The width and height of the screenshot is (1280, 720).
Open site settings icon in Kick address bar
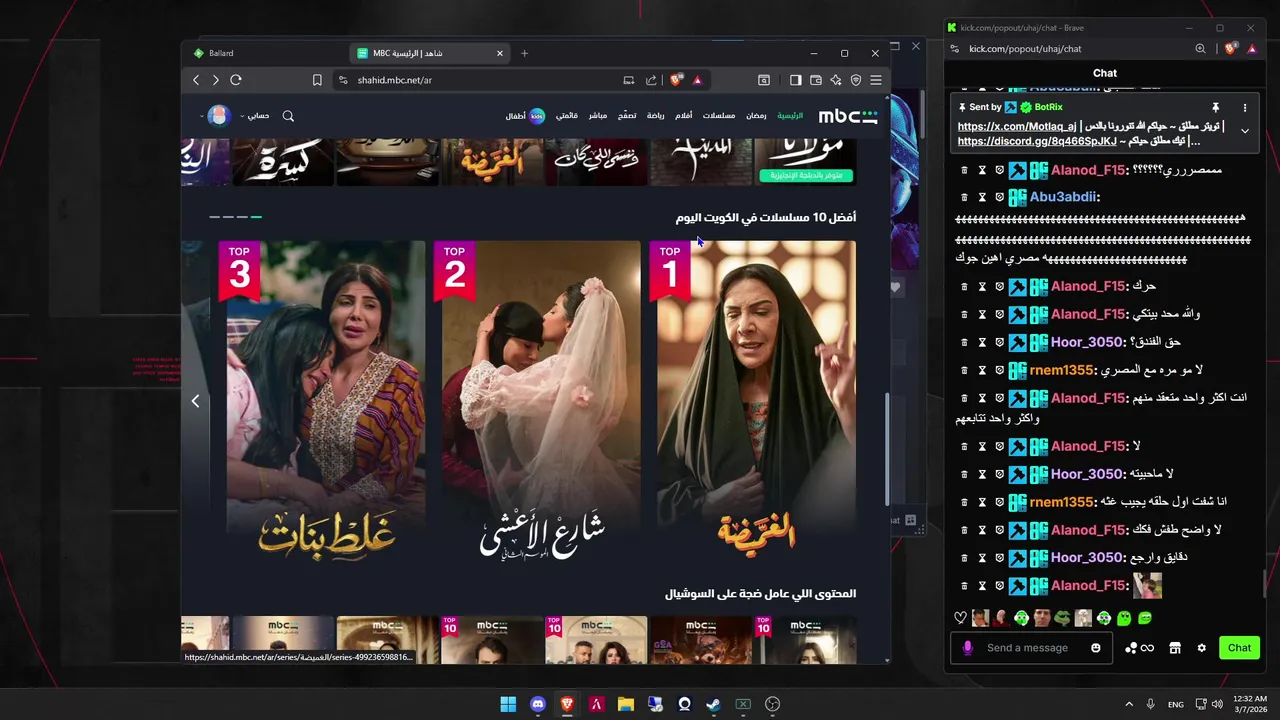(x=956, y=49)
